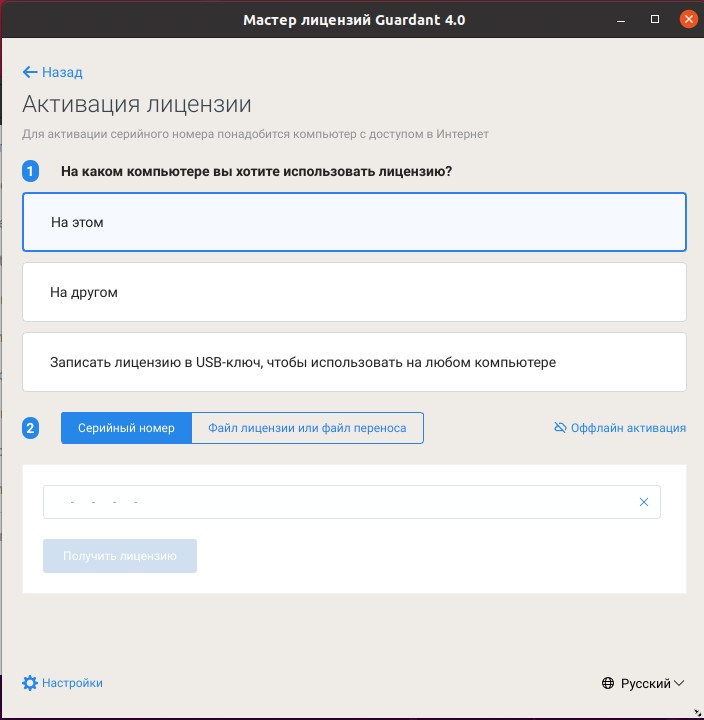This screenshot has height=720, width=704.
Task: Choose writing license to USB key option
Action: 354,362
